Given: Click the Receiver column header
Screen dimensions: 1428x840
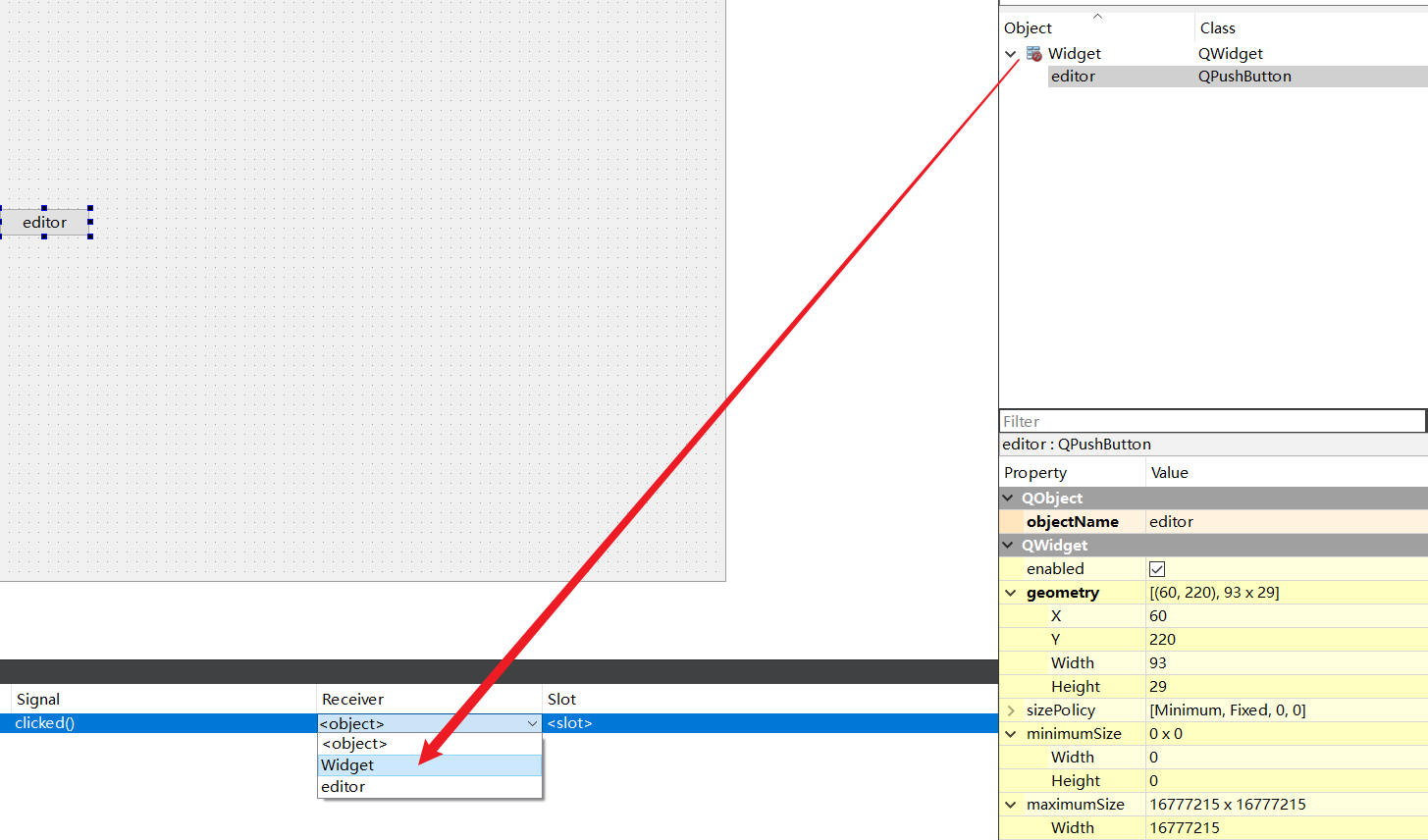Looking at the screenshot, I should pyautogui.click(x=429, y=699).
